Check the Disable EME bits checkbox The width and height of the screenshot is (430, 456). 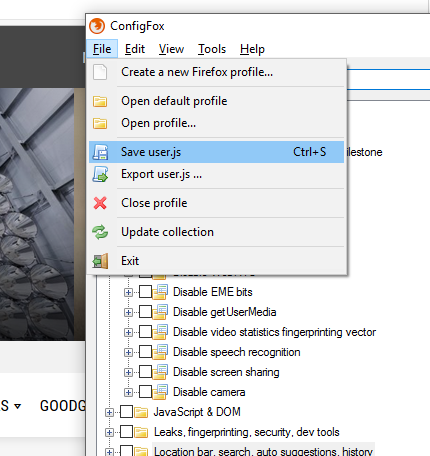[145, 292]
